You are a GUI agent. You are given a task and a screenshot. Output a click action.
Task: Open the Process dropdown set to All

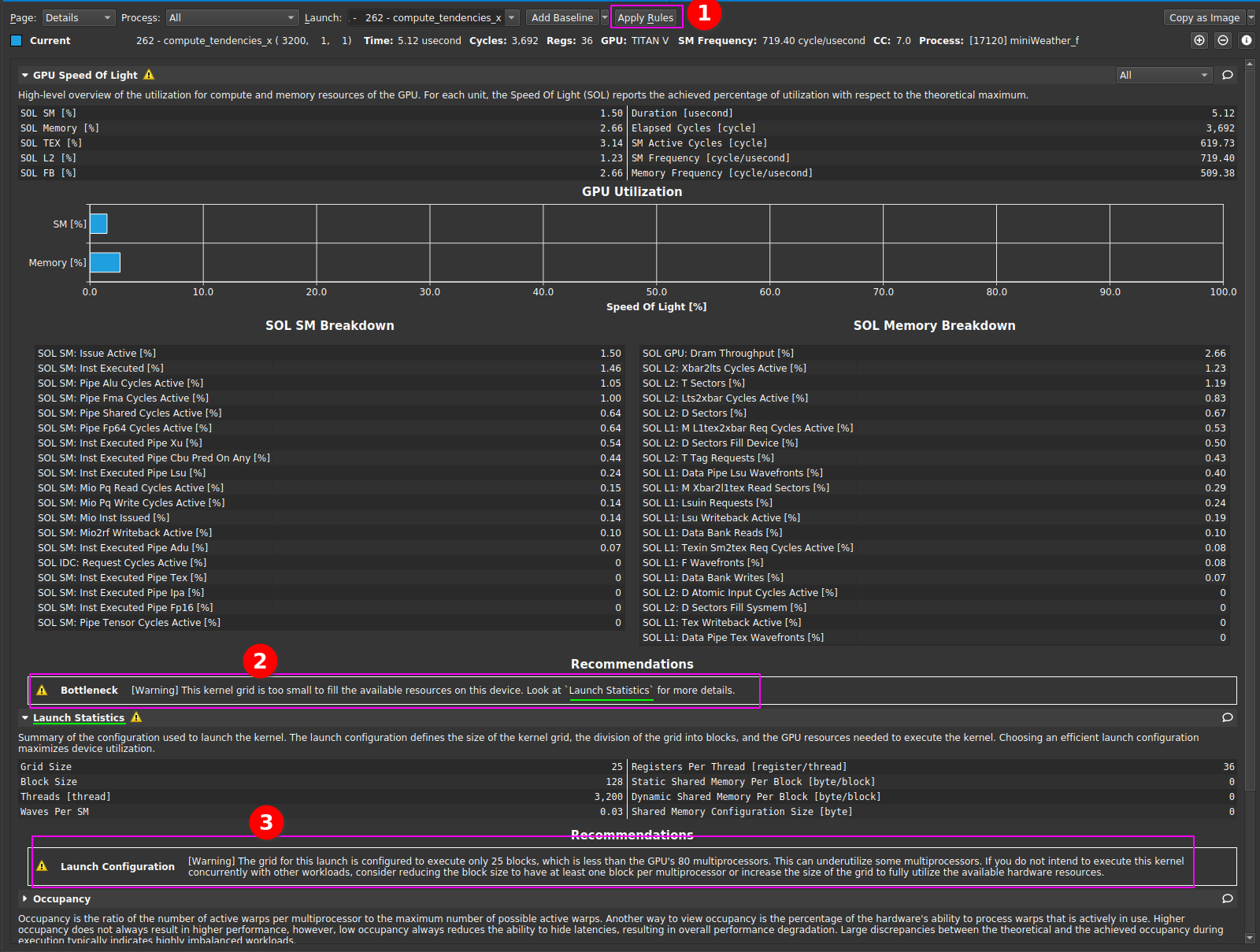(x=232, y=17)
